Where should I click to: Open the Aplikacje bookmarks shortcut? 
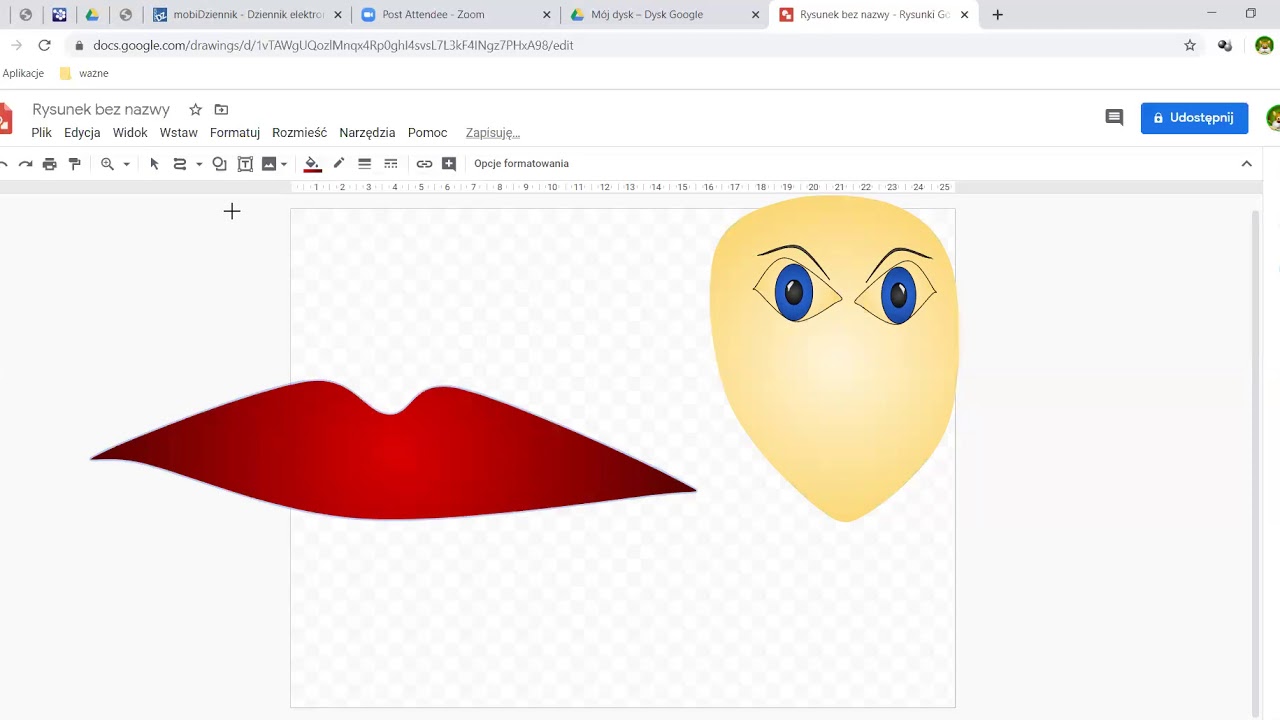pos(23,74)
